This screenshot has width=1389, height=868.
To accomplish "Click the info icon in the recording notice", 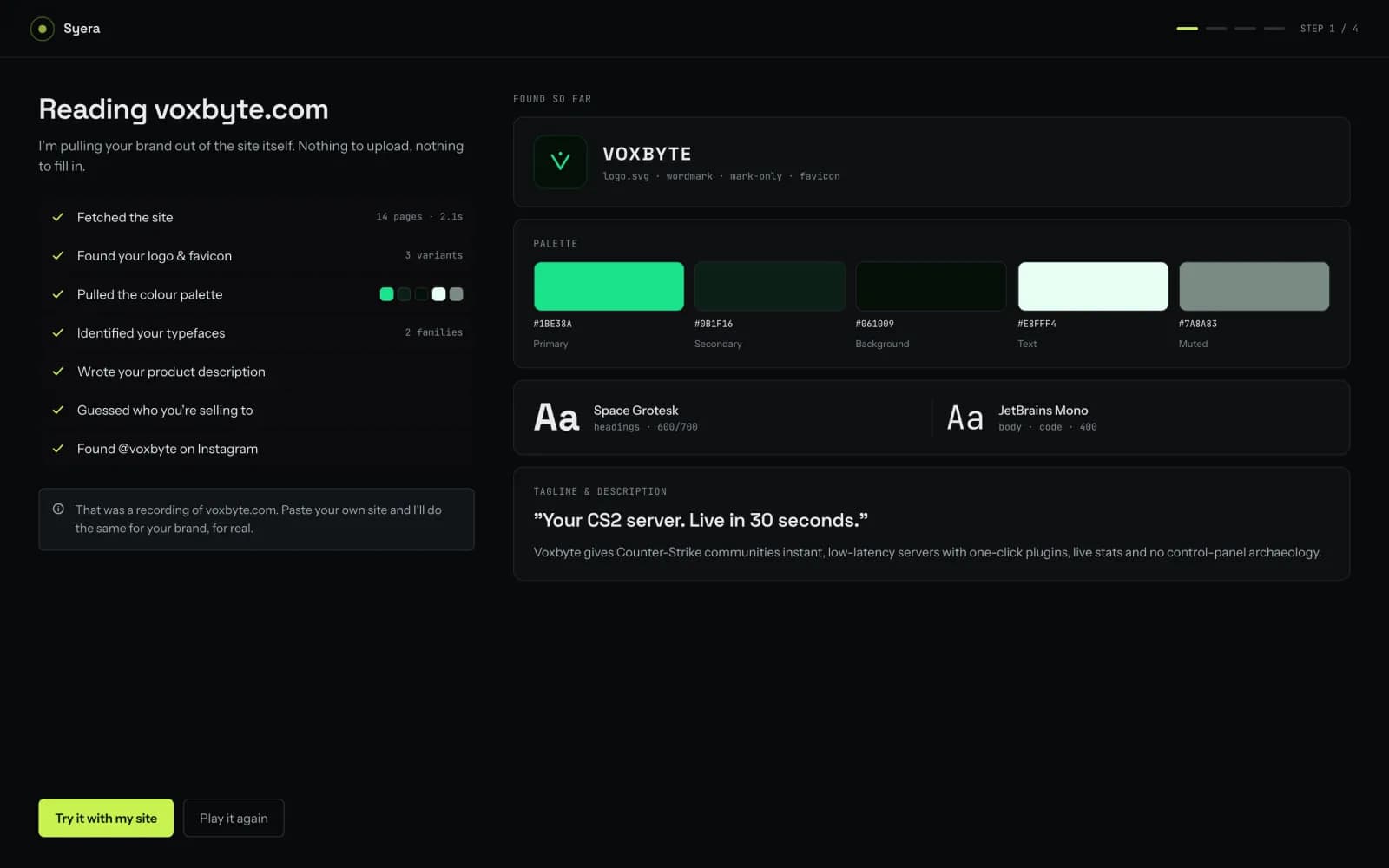I will (58, 510).
